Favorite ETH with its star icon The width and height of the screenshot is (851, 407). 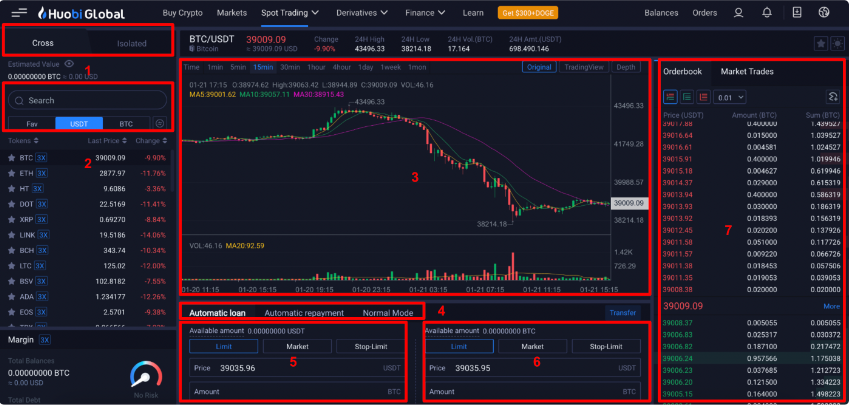tap(11, 173)
